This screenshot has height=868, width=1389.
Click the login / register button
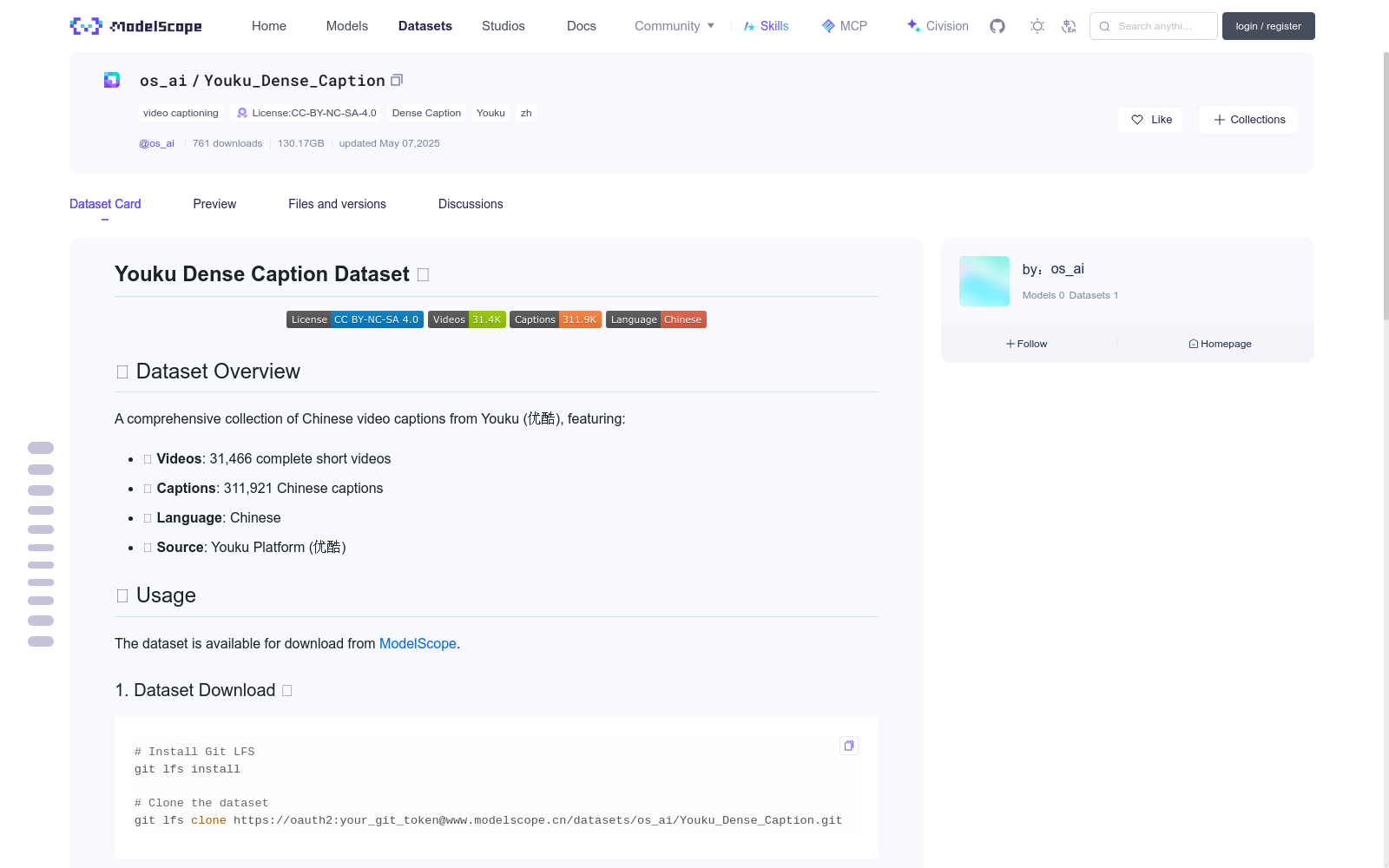(1268, 26)
